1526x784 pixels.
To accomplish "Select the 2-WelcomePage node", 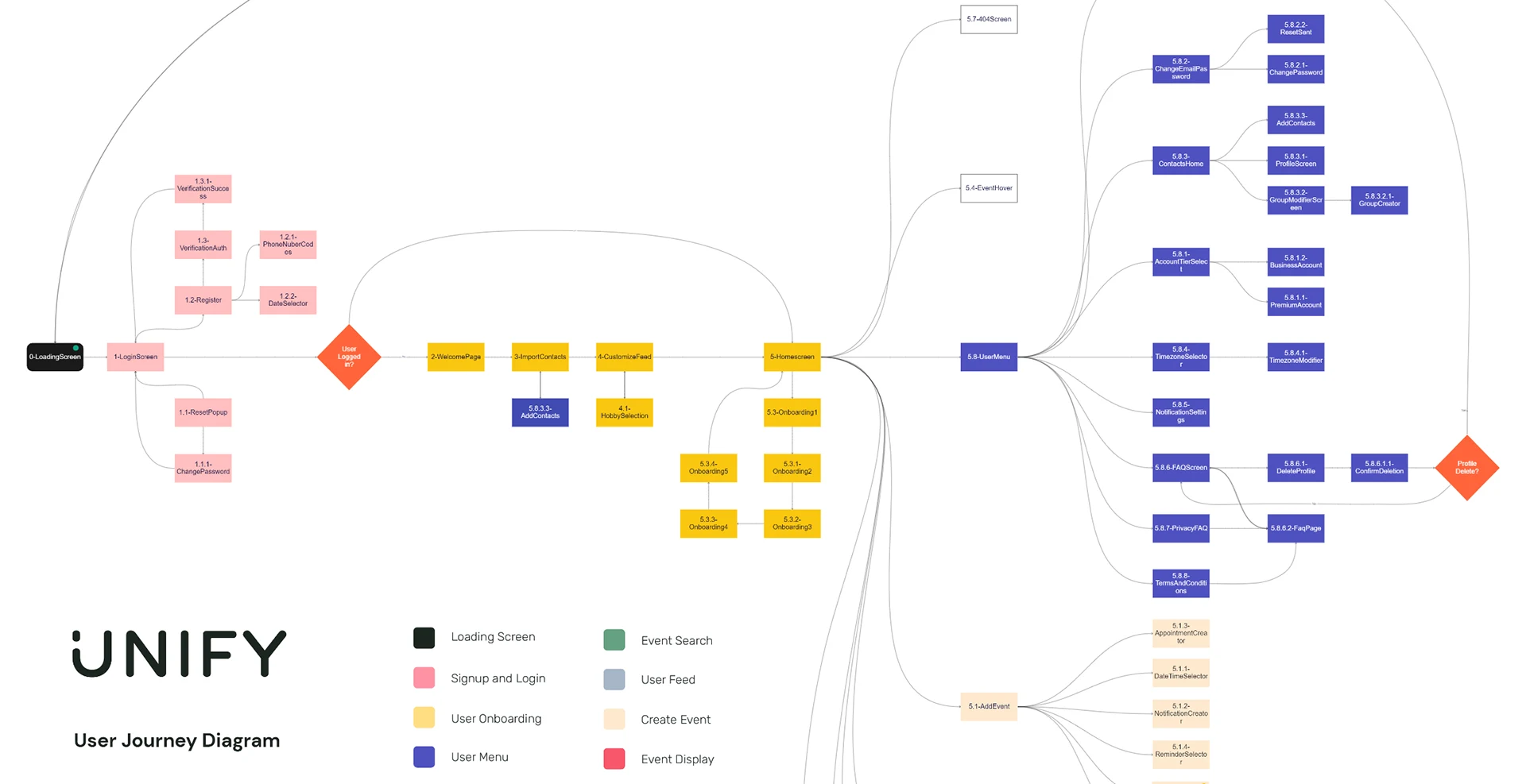I will pos(455,357).
